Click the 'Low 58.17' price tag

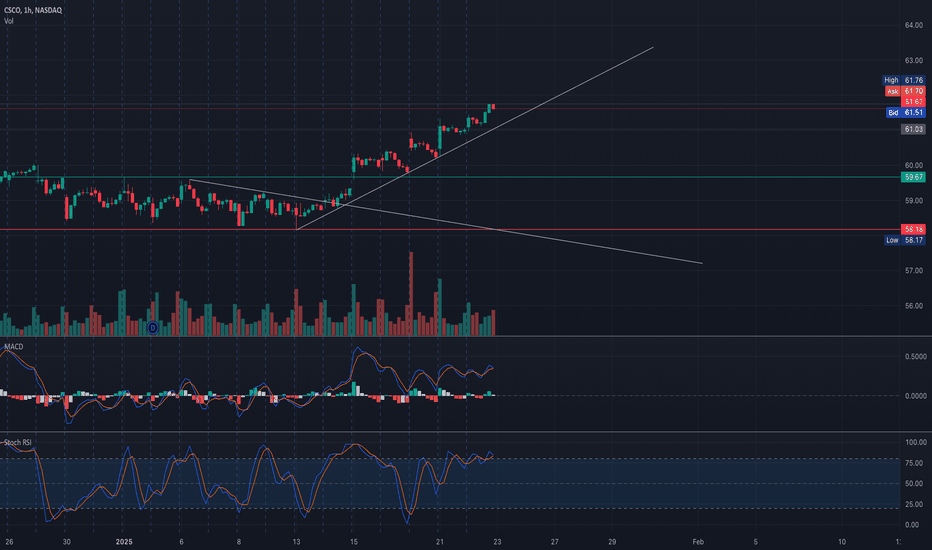tap(905, 240)
